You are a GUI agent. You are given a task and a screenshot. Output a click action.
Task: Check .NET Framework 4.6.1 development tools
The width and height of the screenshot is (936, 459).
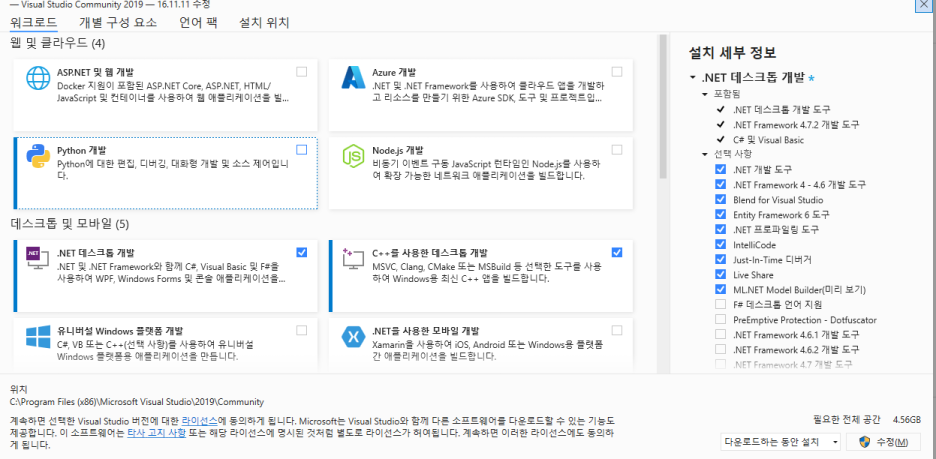pos(721,334)
